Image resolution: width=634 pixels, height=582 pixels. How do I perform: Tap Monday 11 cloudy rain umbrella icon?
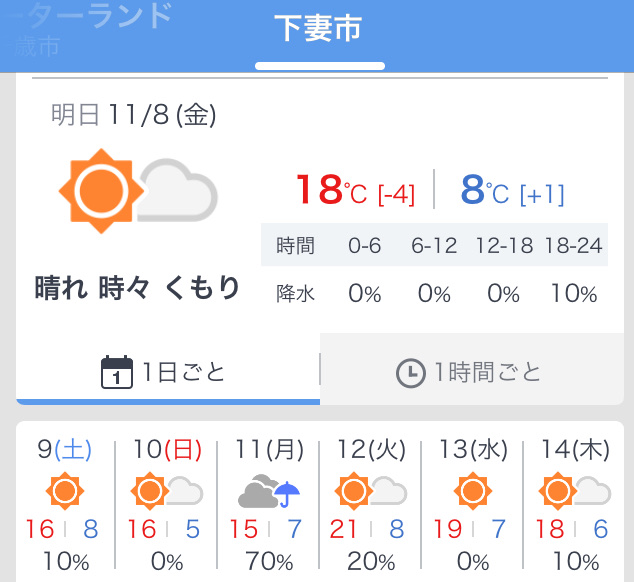(x=269, y=491)
